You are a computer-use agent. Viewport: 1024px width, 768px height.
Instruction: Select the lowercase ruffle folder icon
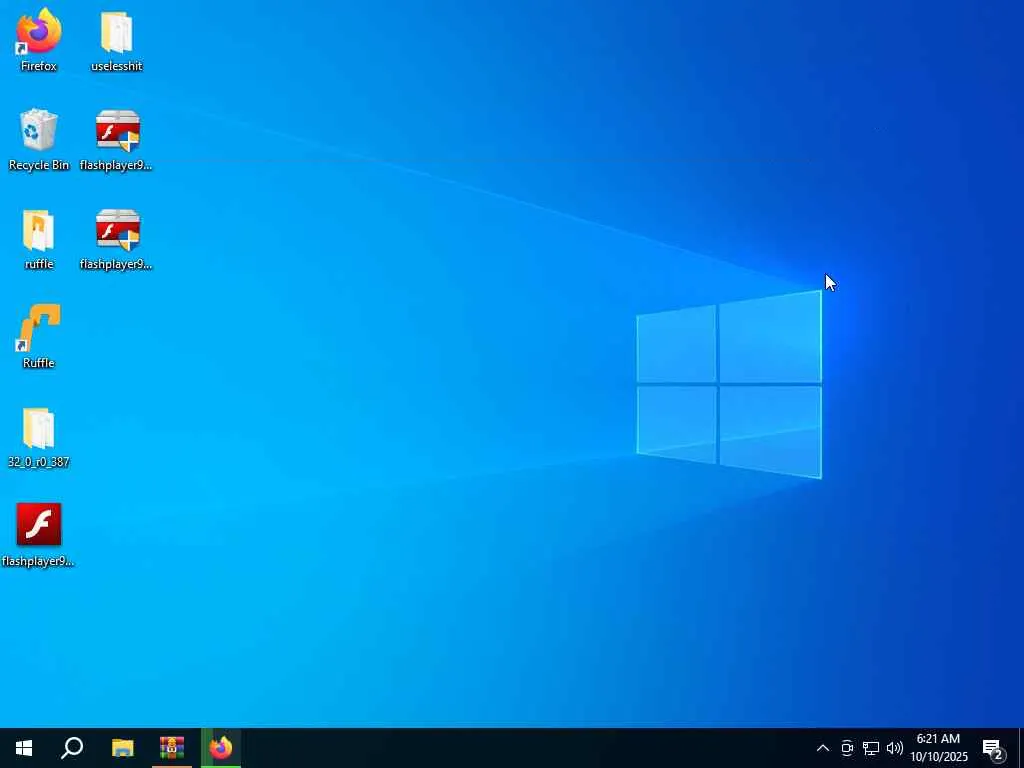39,238
